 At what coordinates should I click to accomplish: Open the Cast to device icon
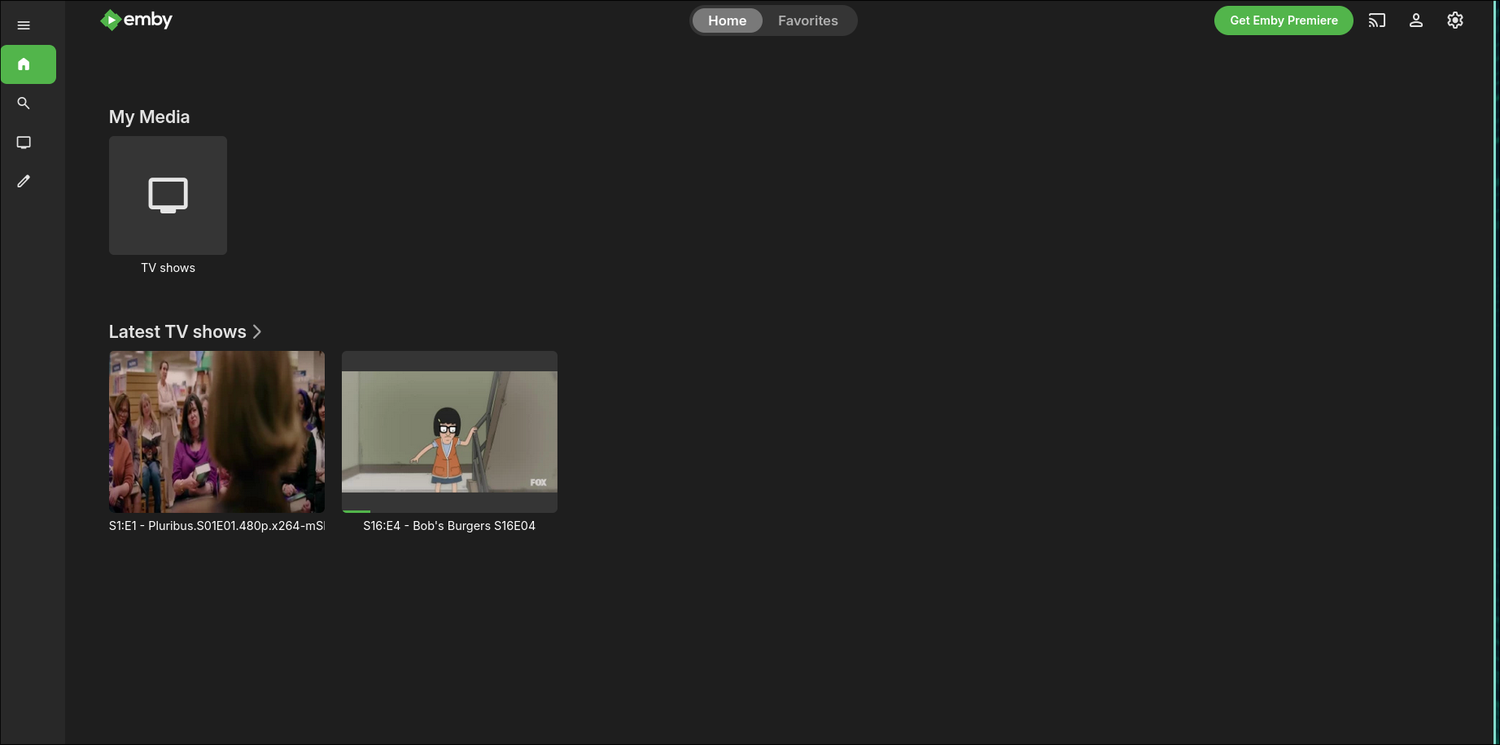1377,20
